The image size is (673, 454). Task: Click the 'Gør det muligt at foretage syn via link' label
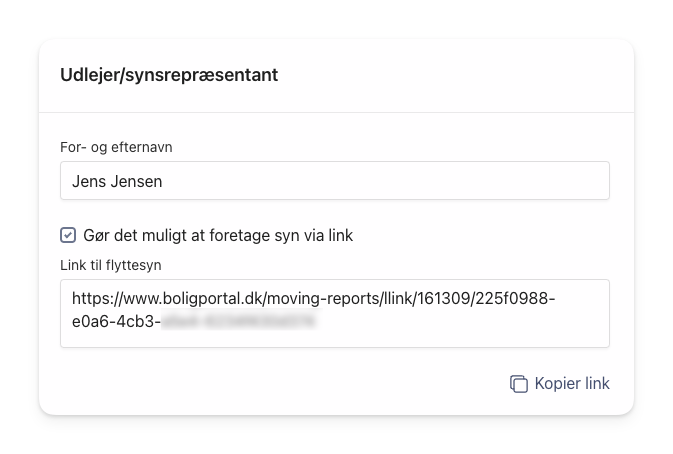coord(218,236)
